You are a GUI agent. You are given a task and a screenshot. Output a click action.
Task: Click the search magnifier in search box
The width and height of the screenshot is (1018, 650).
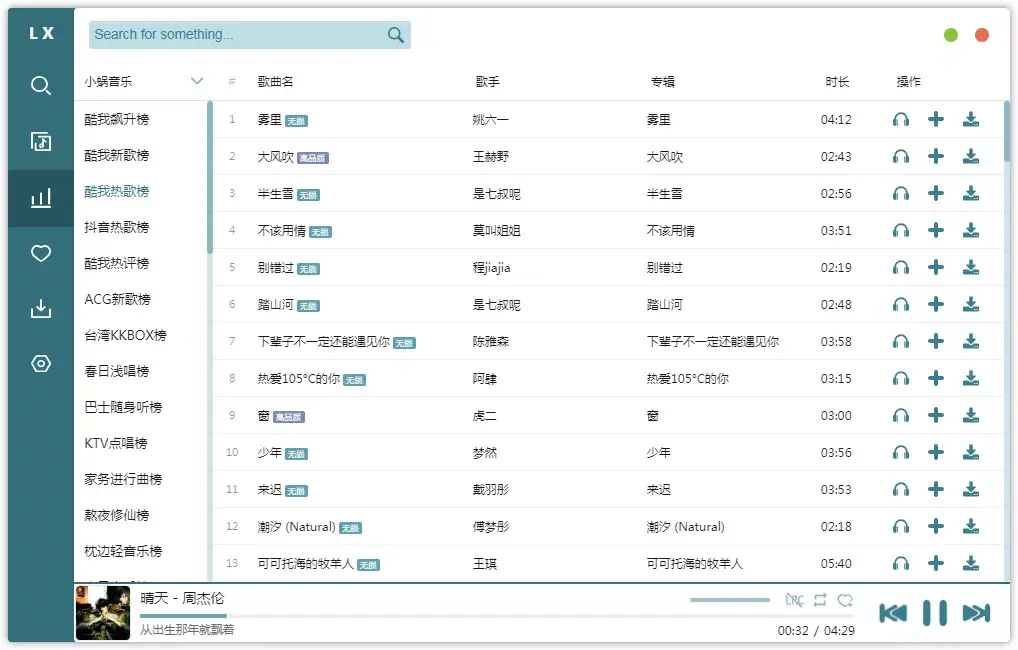tap(395, 34)
